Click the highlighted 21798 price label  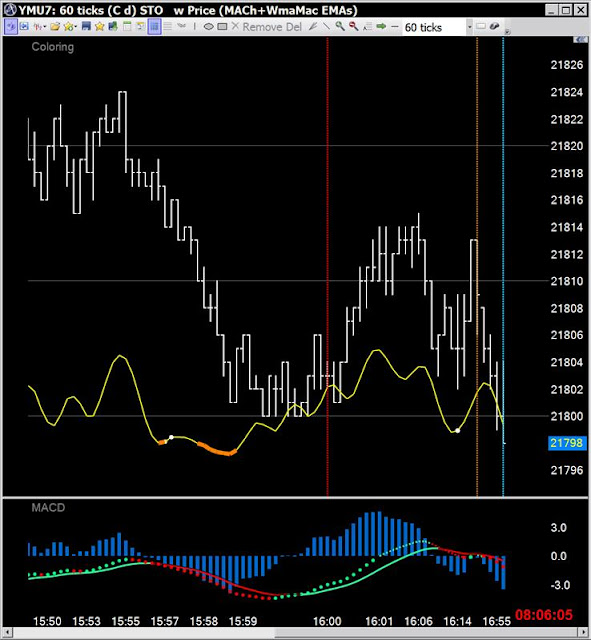pyautogui.click(x=567, y=443)
